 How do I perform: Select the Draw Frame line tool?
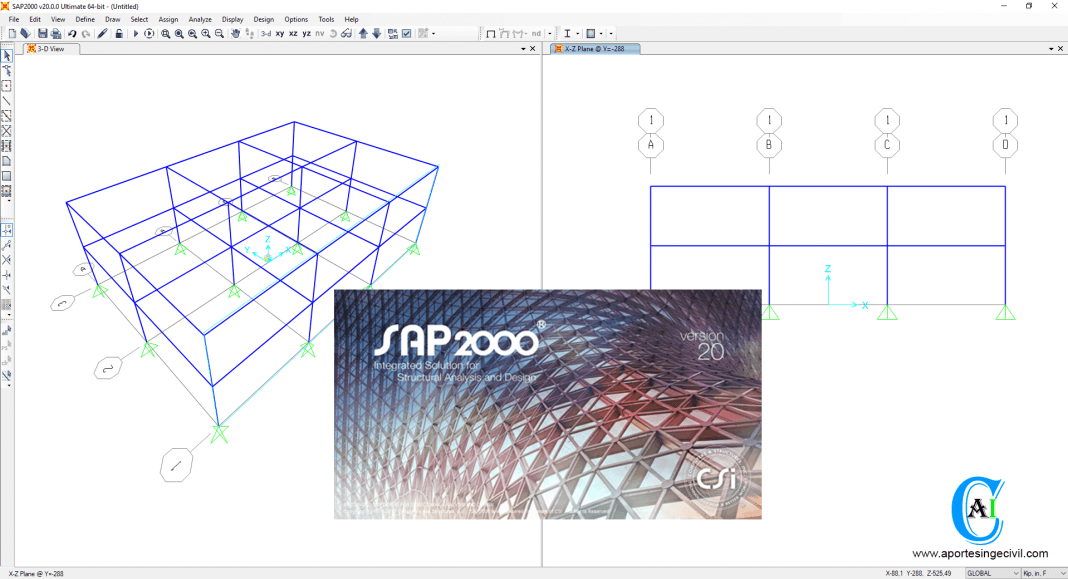point(7,101)
